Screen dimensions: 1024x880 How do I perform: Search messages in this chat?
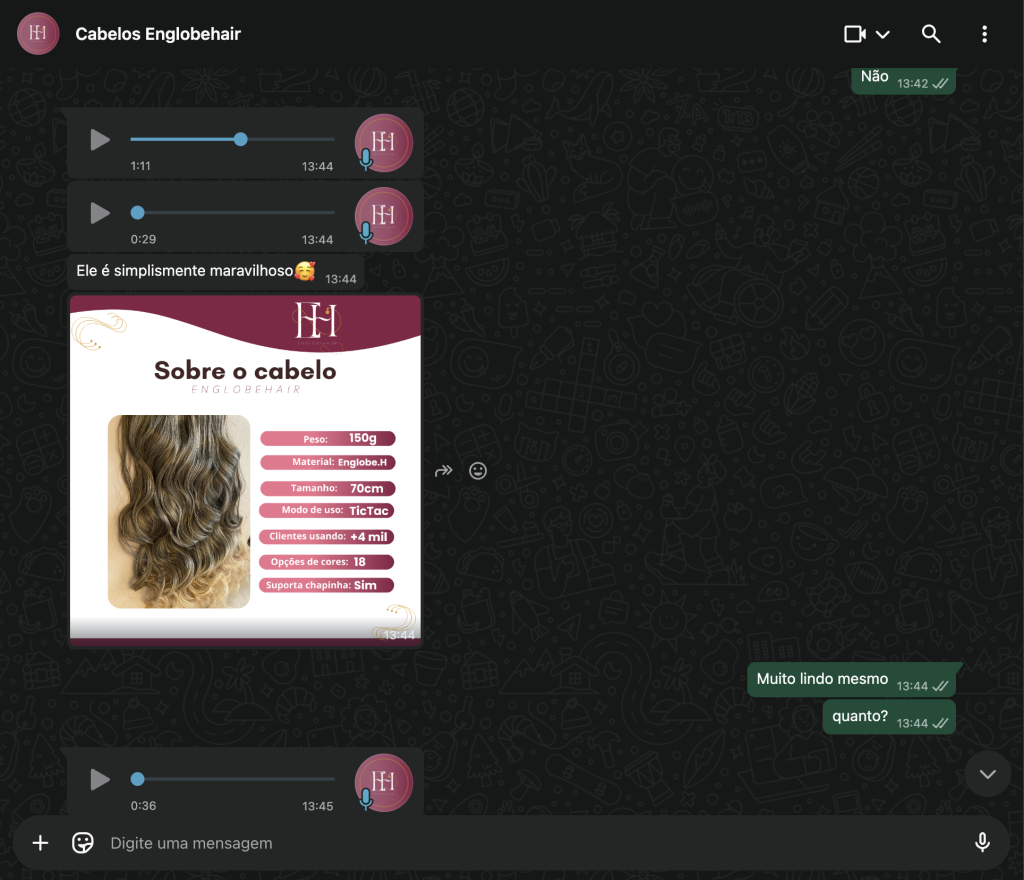coord(931,34)
